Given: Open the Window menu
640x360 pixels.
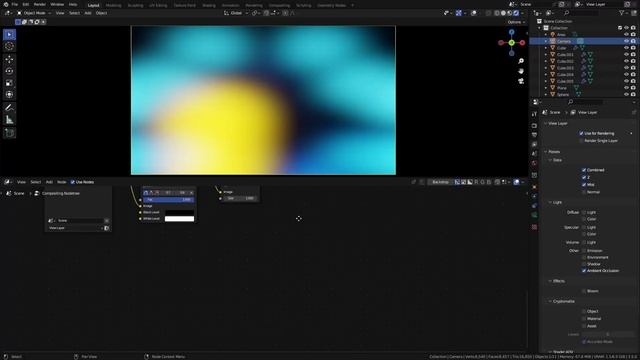Looking at the screenshot, I should [x=57, y=4].
